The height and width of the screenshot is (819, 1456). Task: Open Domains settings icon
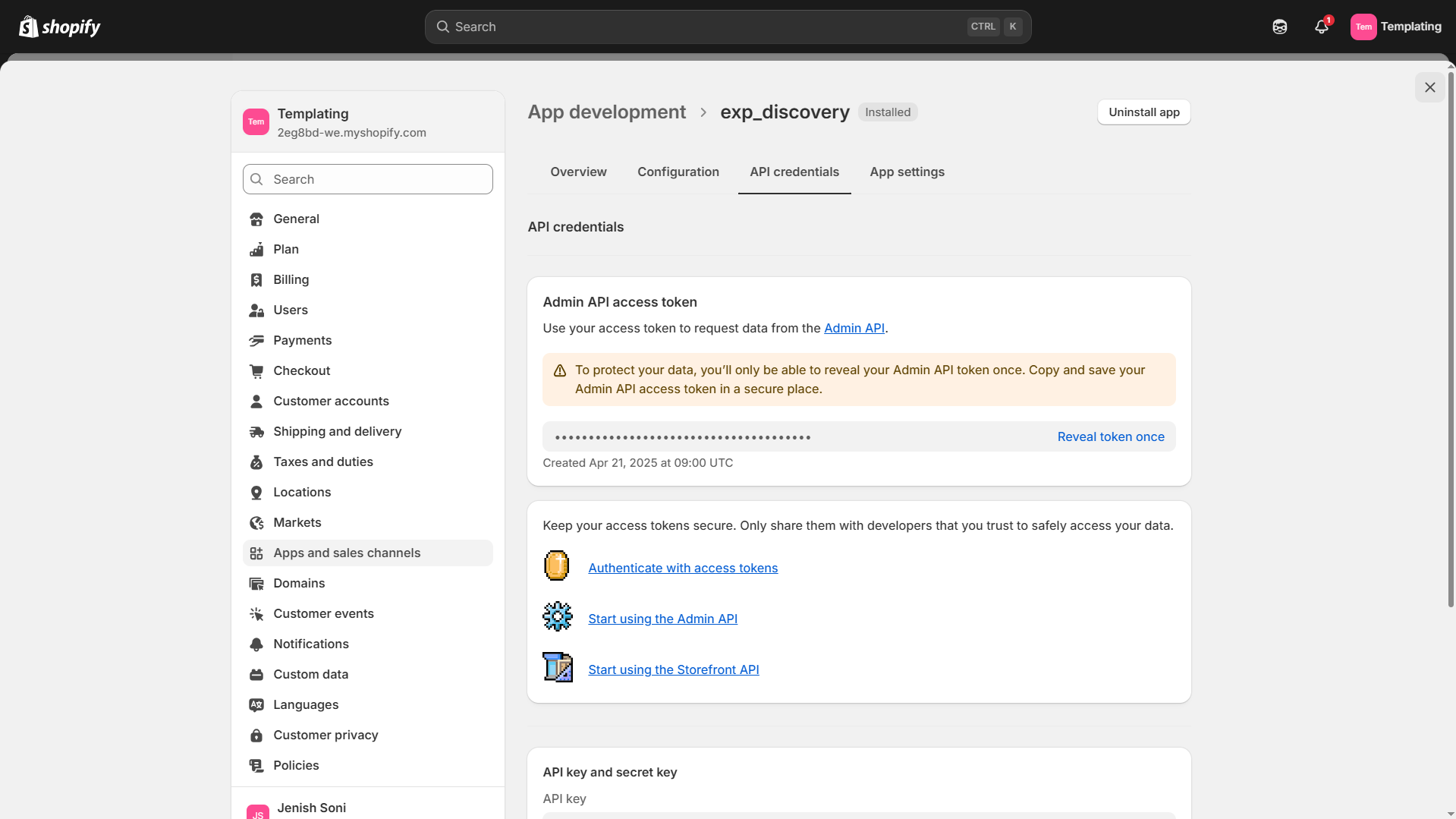[256, 584]
